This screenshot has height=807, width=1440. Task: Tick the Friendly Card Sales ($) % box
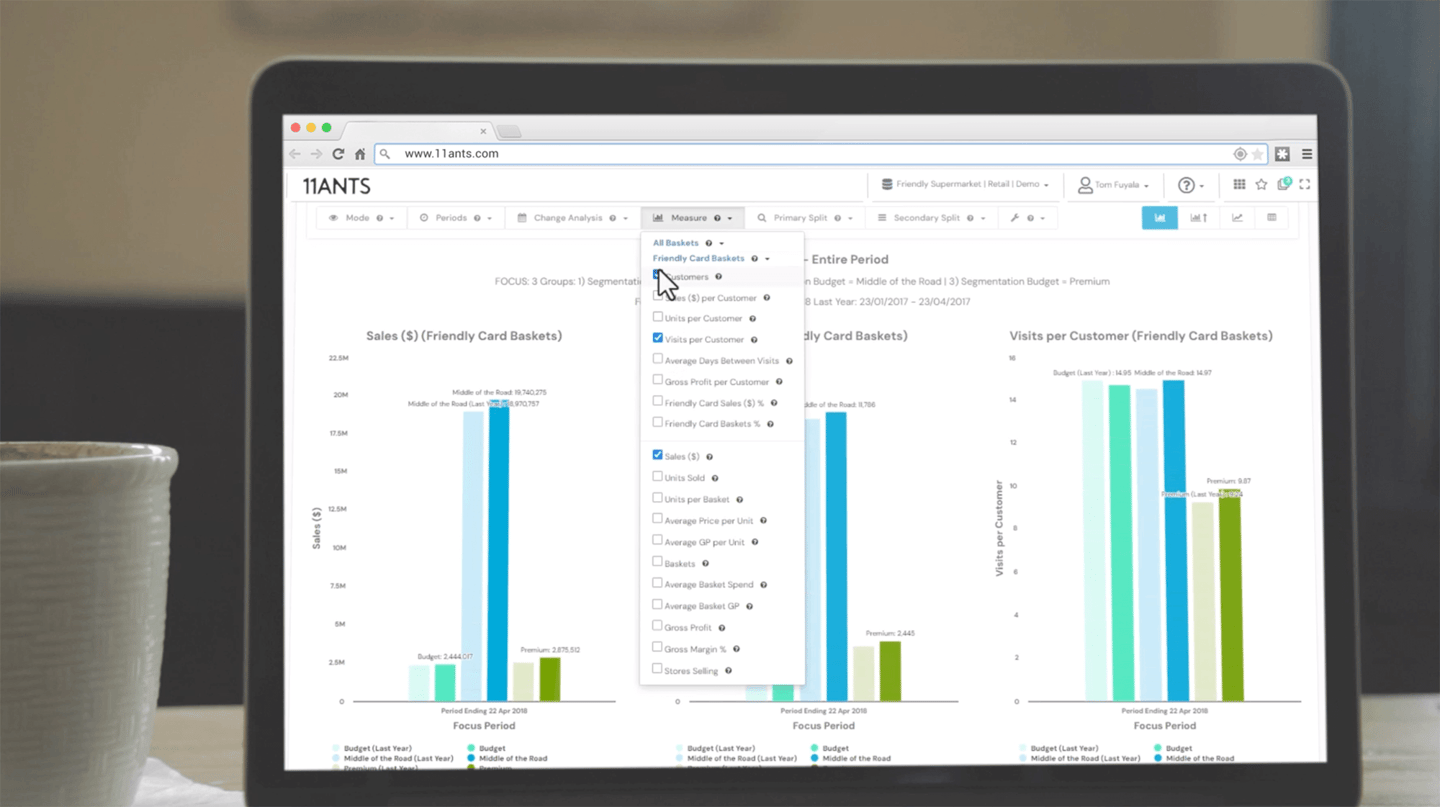[657, 401]
